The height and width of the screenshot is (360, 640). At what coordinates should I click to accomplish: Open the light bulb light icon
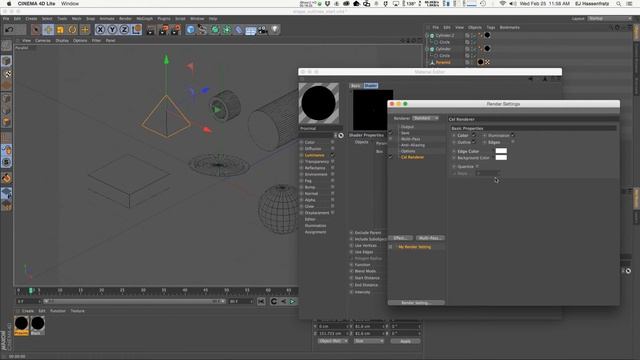[275, 29]
